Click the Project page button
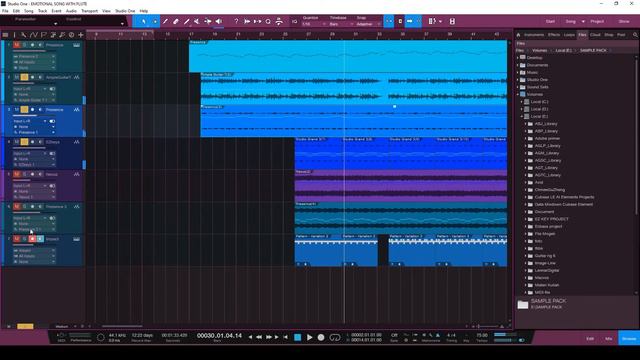The width and height of the screenshot is (640, 360). pos(597,21)
